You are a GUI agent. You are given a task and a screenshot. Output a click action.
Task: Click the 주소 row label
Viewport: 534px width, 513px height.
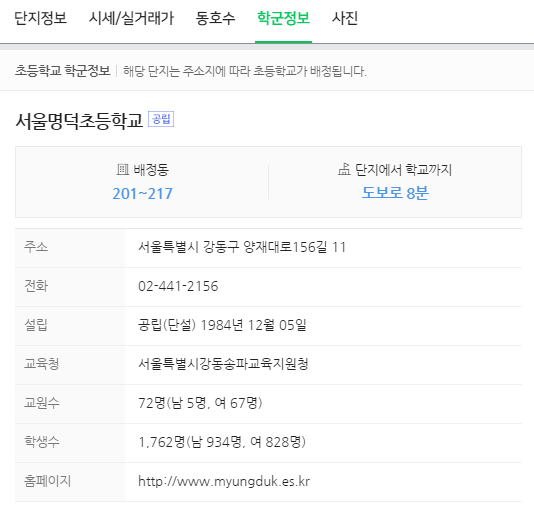36,247
